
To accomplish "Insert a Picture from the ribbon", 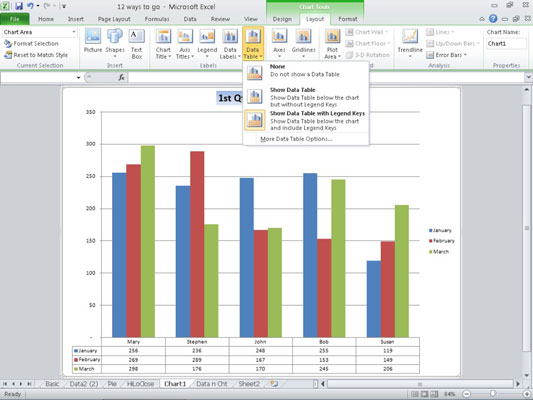I will pos(93,41).
